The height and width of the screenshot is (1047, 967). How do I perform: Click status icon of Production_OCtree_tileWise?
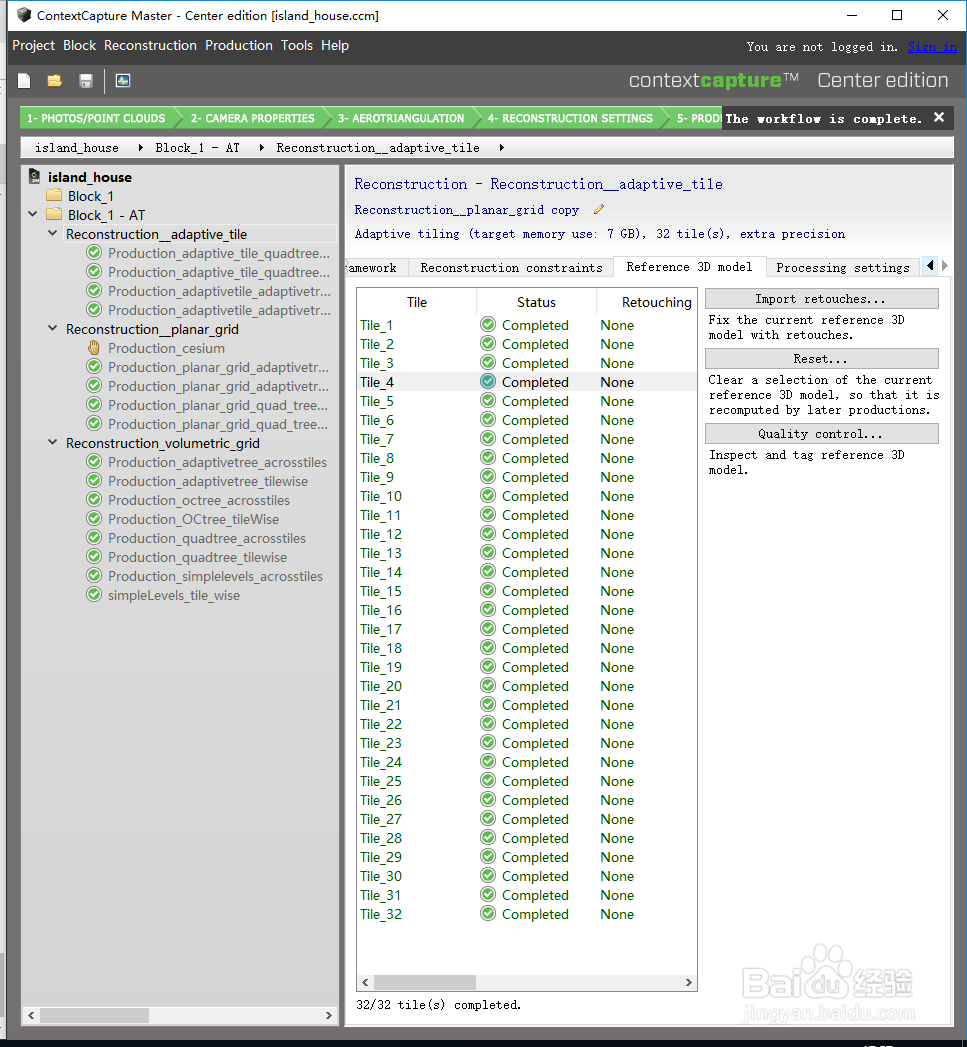pyautogui.click(x=94, y=518)
